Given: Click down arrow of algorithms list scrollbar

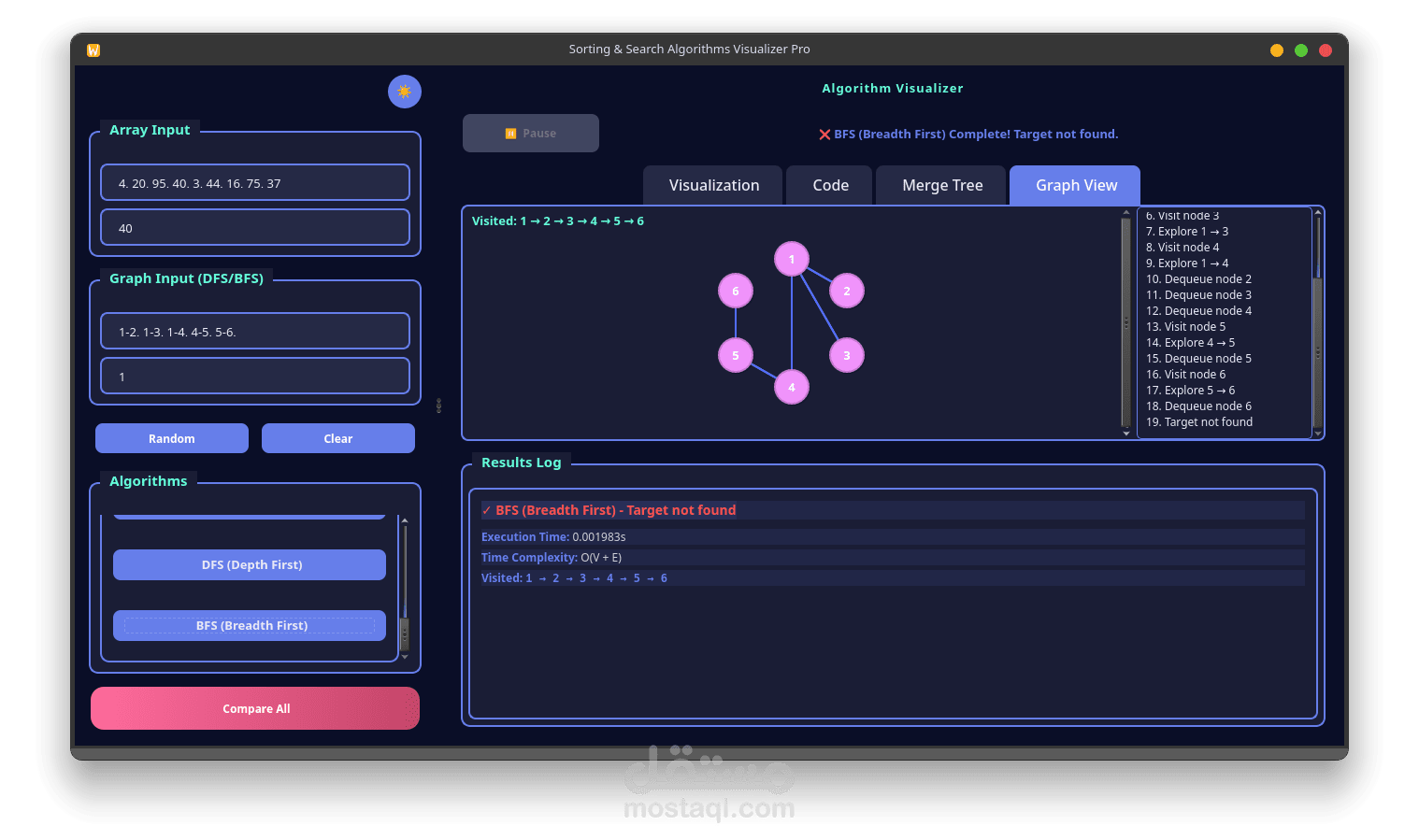Looking at the screenshot, I should point(405,657).
